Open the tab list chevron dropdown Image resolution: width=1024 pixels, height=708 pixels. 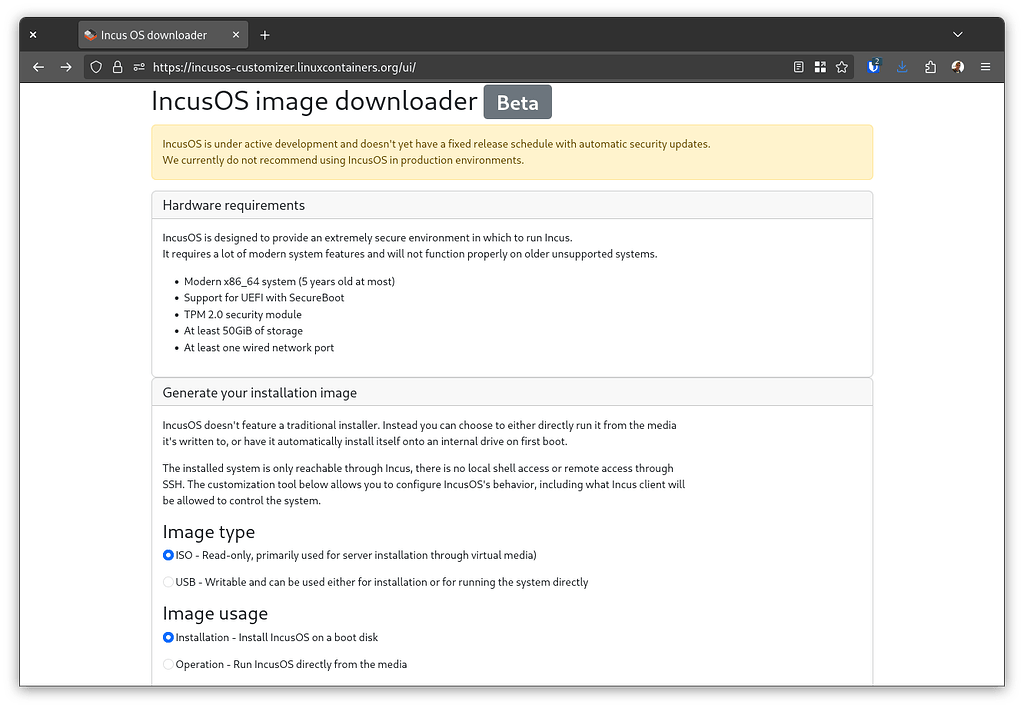pyautogui.click(x=958, y=34)
